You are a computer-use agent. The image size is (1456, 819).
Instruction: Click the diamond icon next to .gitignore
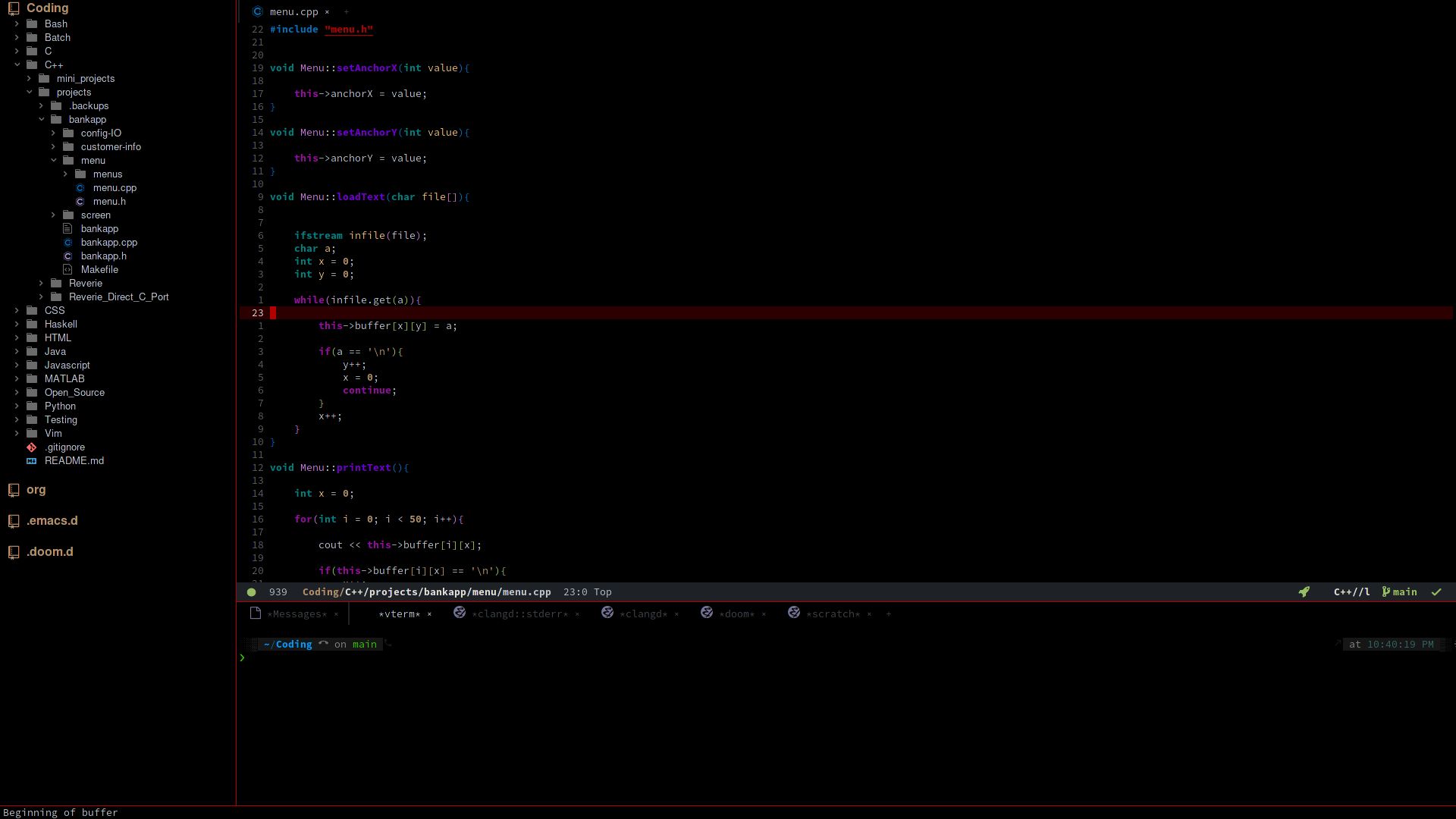tap(32, 447)
